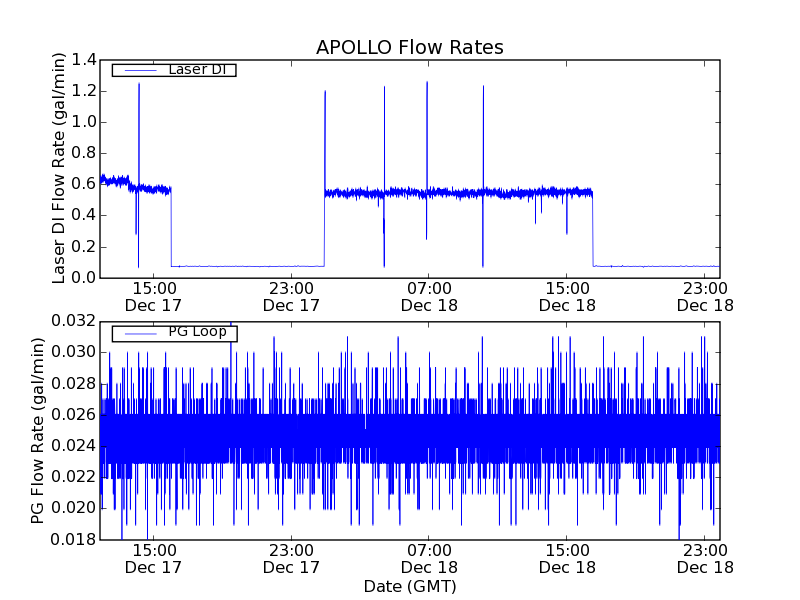The height and width of the screenshot is (600, 800).
Task: Click the Laser DI spike peak at 07:00 Dec 18
Action: [427, 83]
